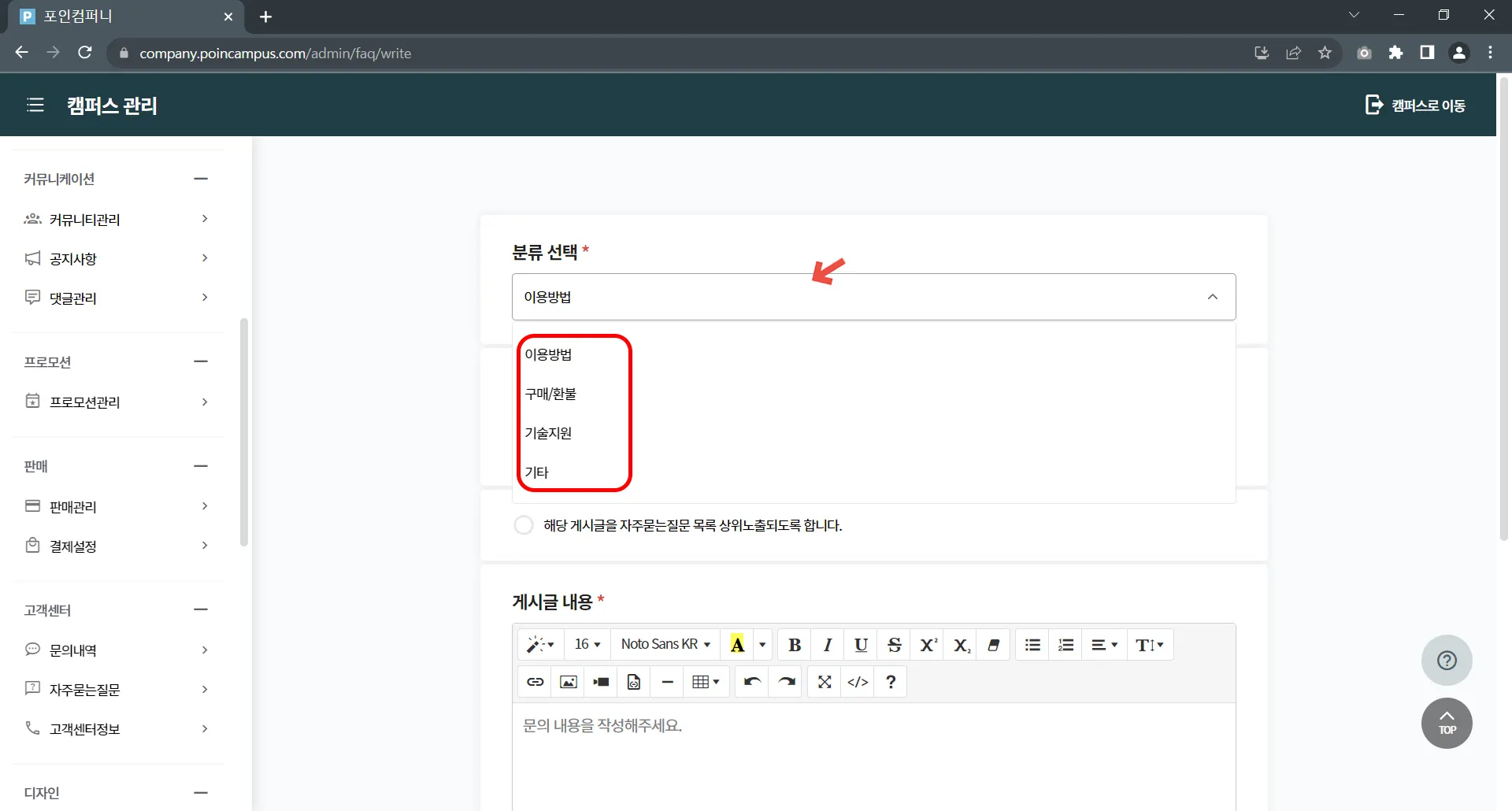1512x811 pixels.
Task: Open the browser extensions puzzle icon
Action: (x=1395, y=53)
